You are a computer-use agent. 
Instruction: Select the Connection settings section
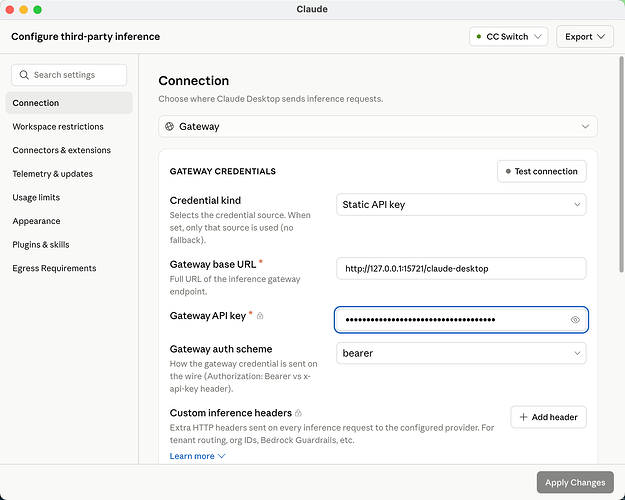69,103
